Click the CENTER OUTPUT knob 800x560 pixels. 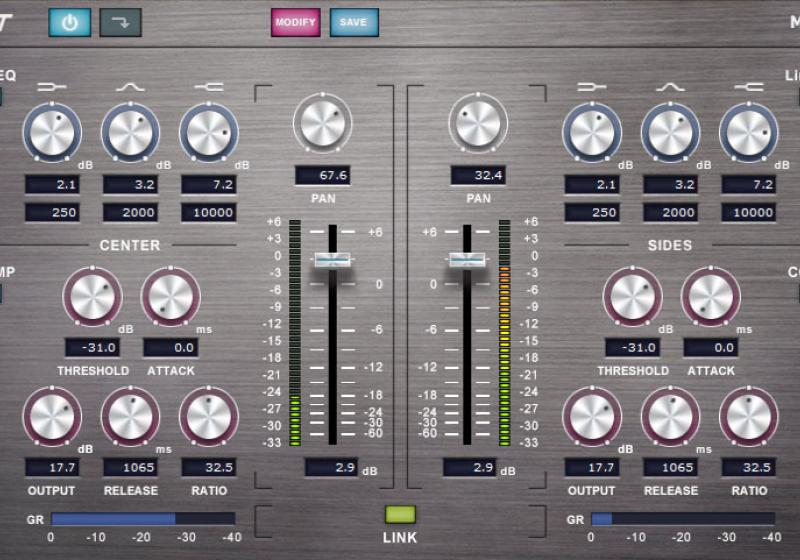point(52,416)
